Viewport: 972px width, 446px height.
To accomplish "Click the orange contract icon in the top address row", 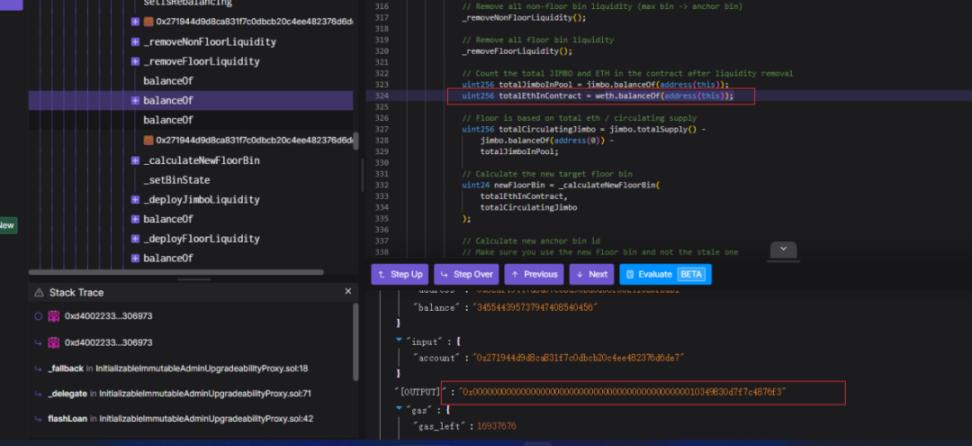I will point(148,22).
